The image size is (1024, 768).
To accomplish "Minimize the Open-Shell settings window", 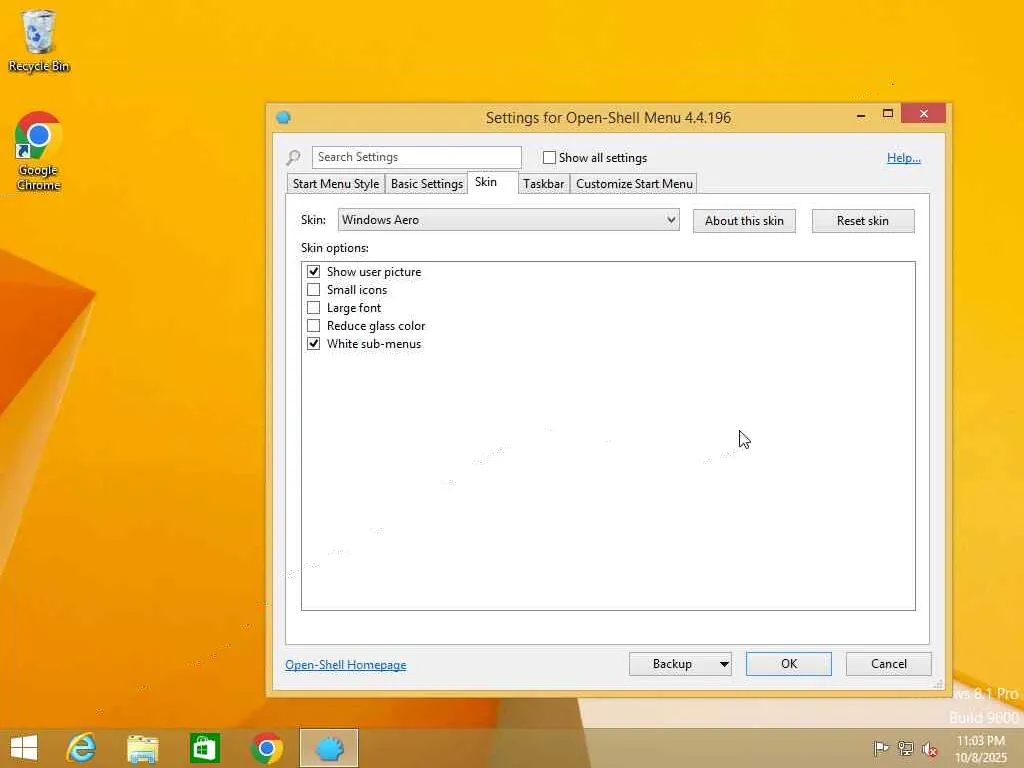I will pyautogui.click(x=861, y=115).
